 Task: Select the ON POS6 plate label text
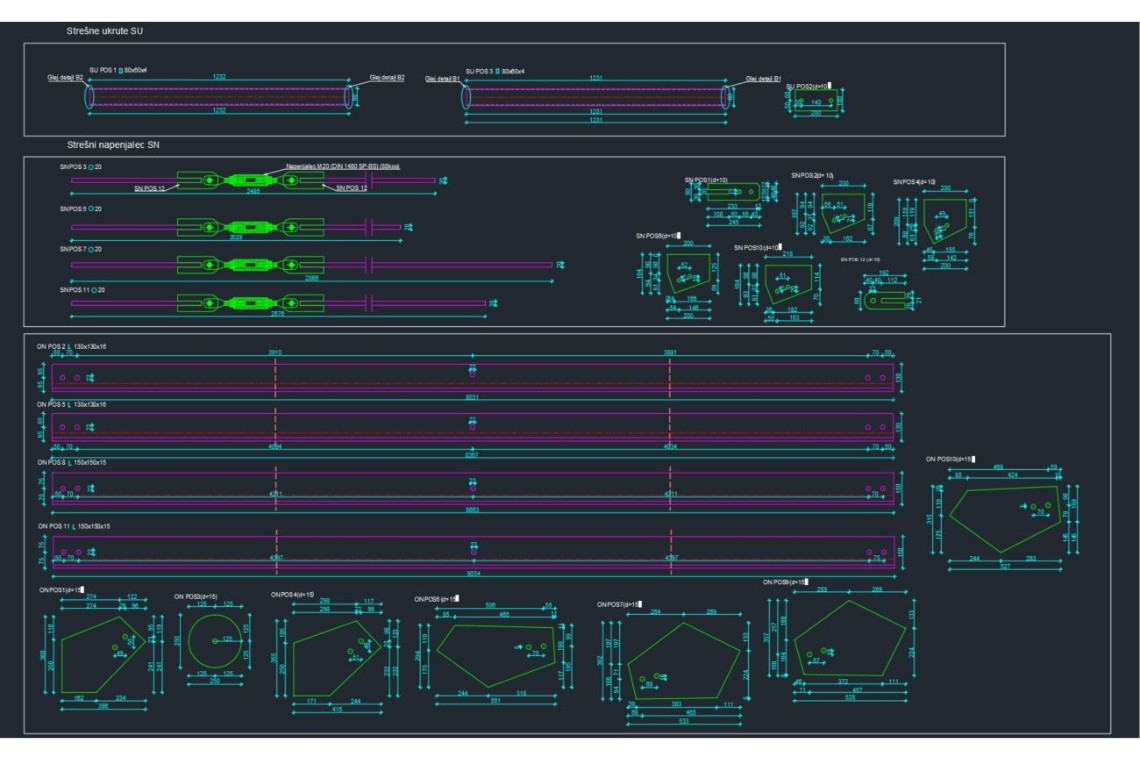click(436, 599)
